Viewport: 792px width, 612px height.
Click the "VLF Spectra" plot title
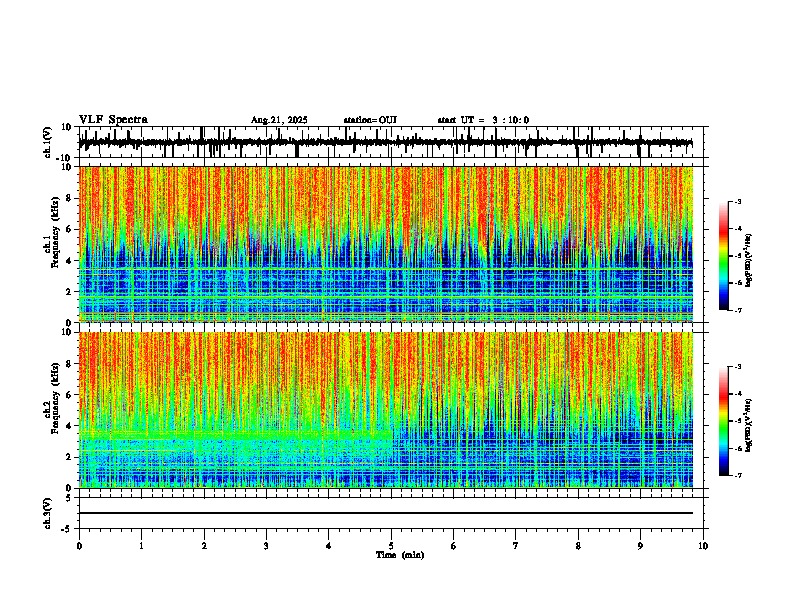click(x=113, y=119)
